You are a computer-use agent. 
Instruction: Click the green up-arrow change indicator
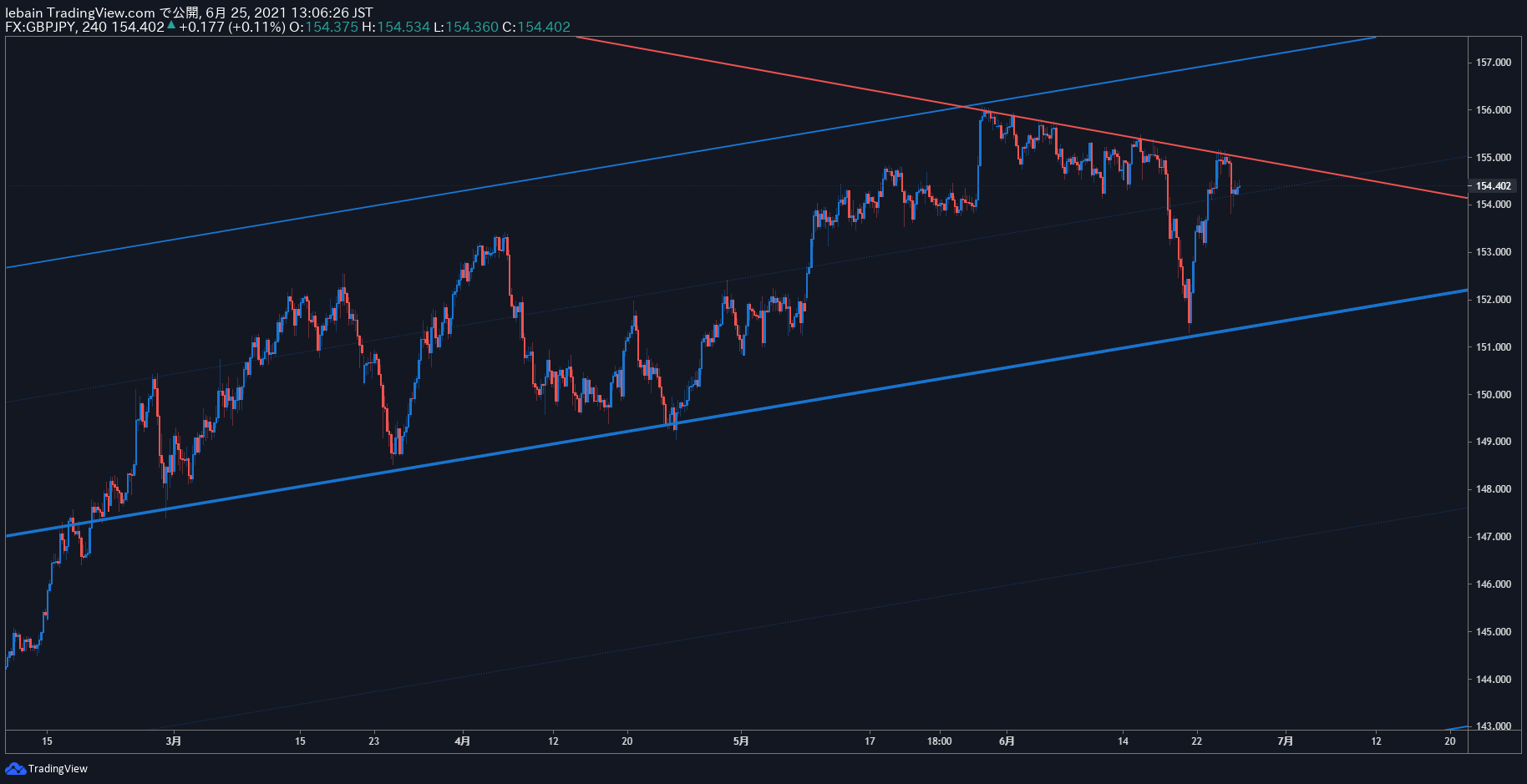click(x=171, y=26)
